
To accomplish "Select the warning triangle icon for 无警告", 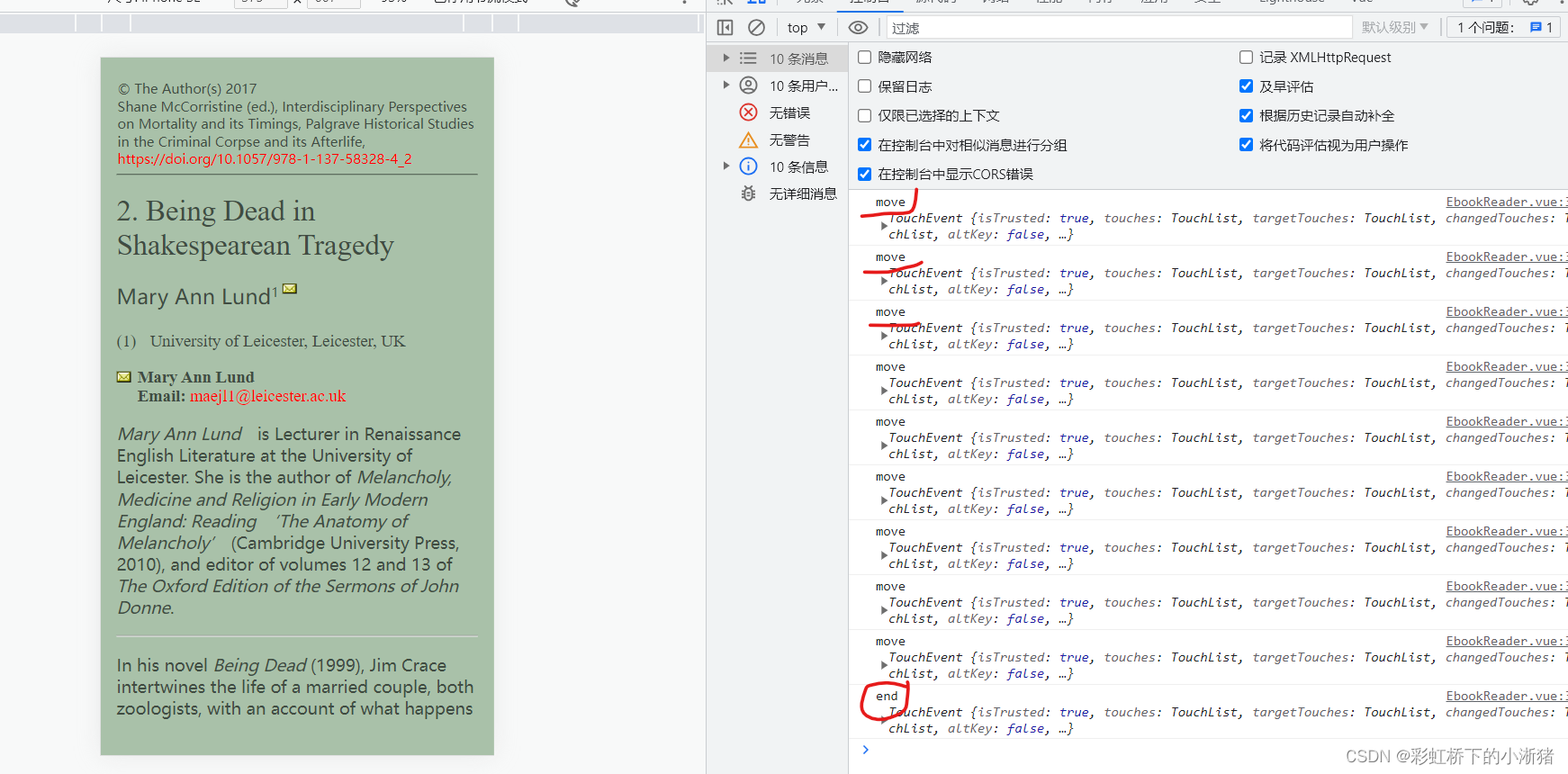I will coord(748,139).
